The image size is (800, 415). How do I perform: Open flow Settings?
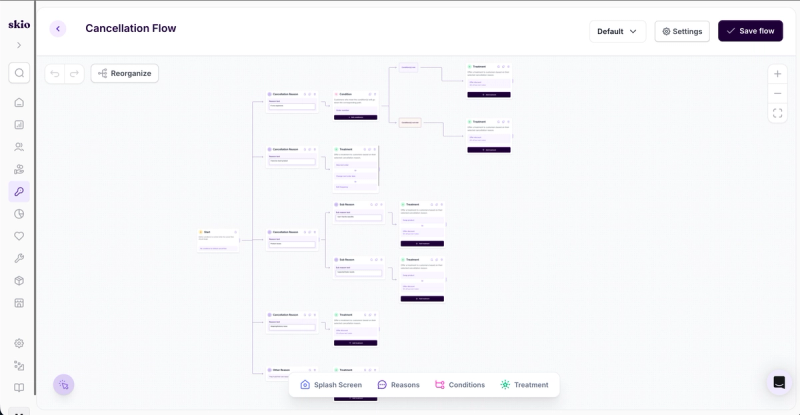coord(682,31)
